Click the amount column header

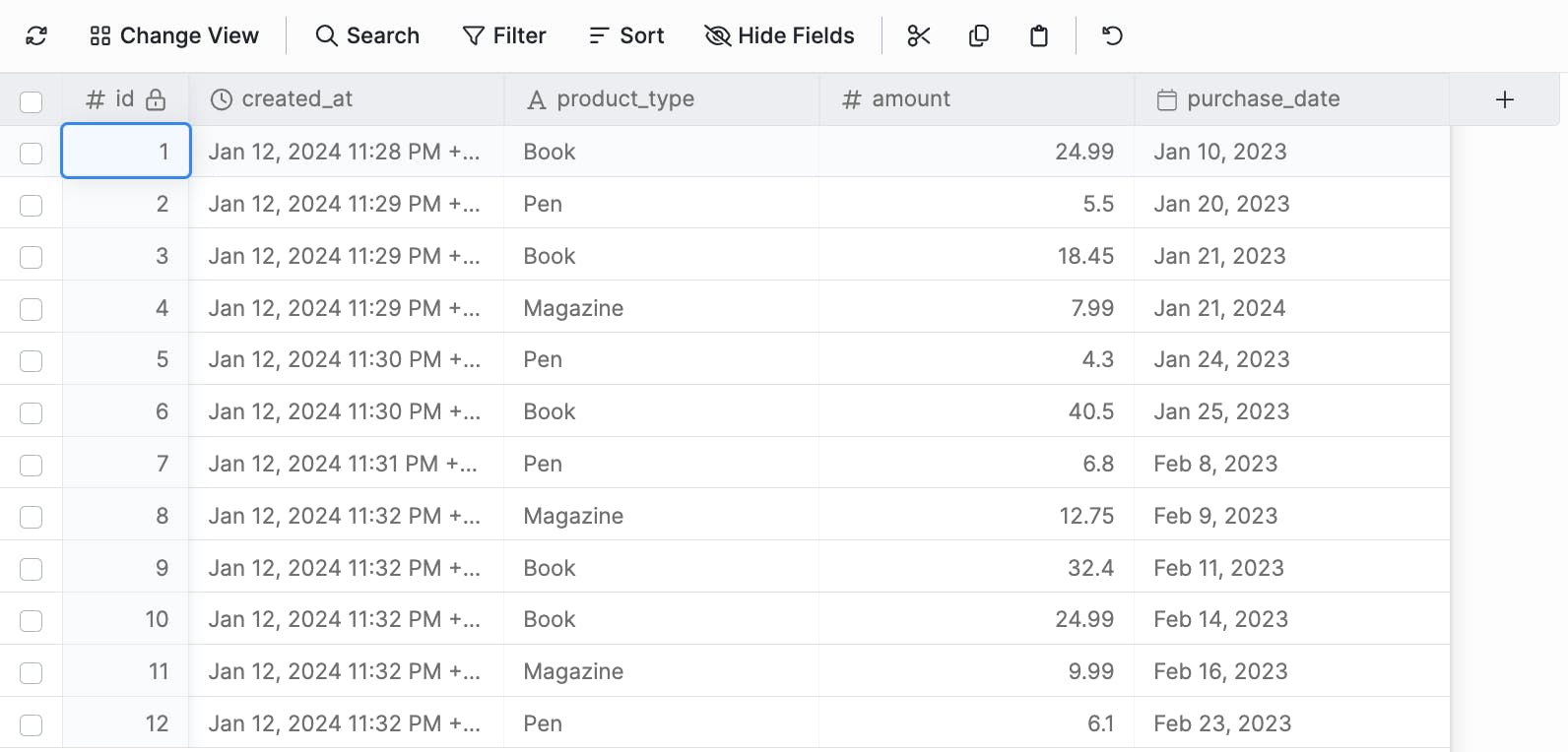point(910,99)
